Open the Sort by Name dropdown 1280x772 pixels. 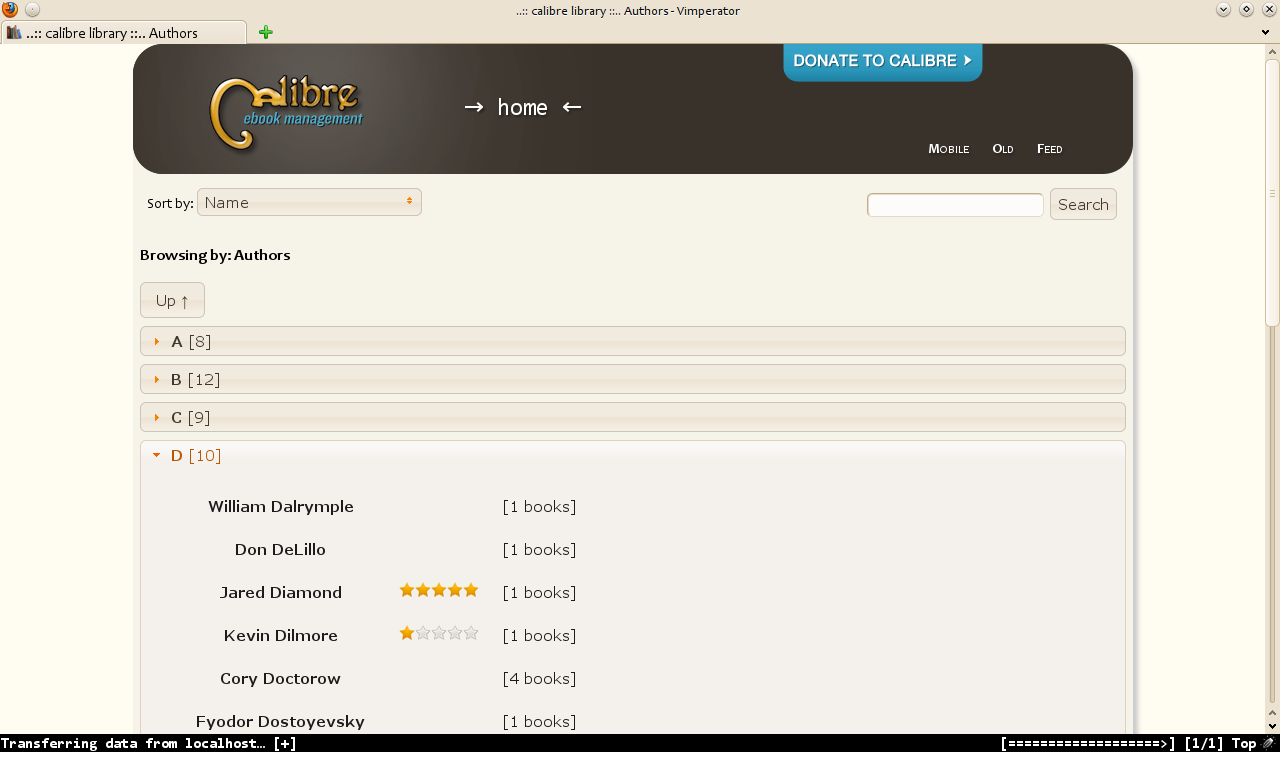[309, 203]
